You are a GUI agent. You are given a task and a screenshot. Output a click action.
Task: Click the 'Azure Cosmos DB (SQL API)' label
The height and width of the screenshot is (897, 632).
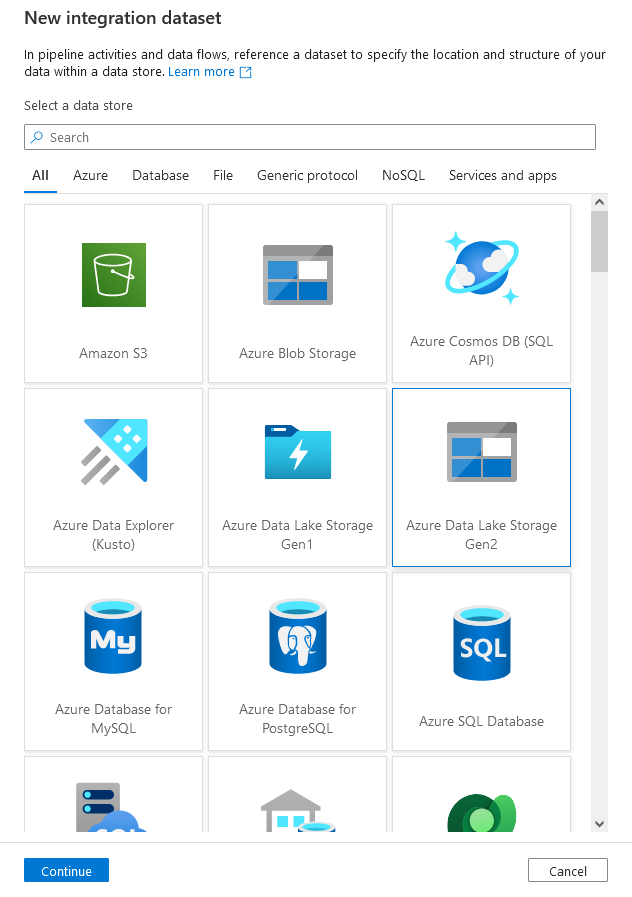(x=482, y=350)
